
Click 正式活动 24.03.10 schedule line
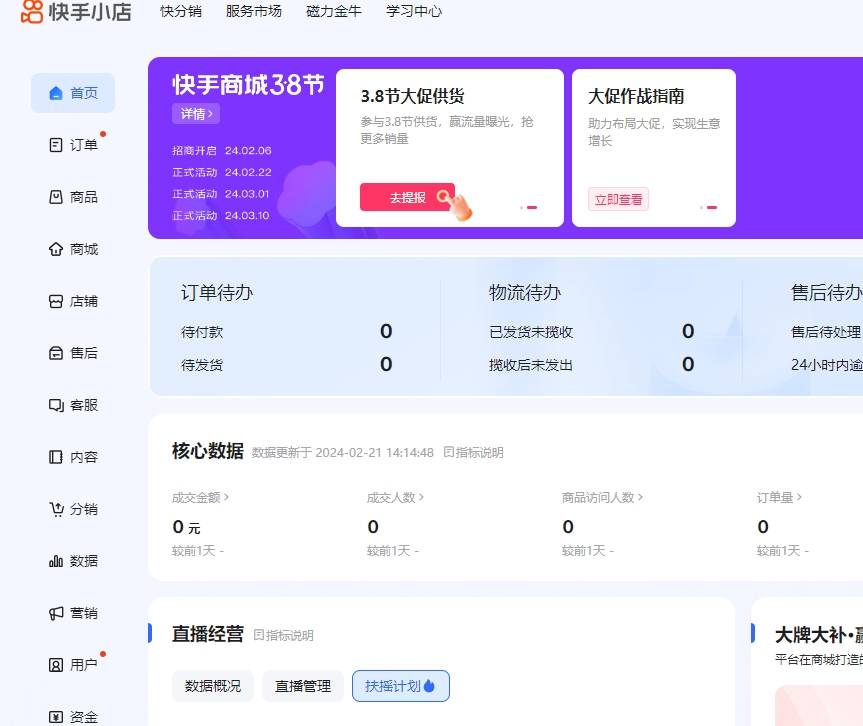(x=221, y=216)
